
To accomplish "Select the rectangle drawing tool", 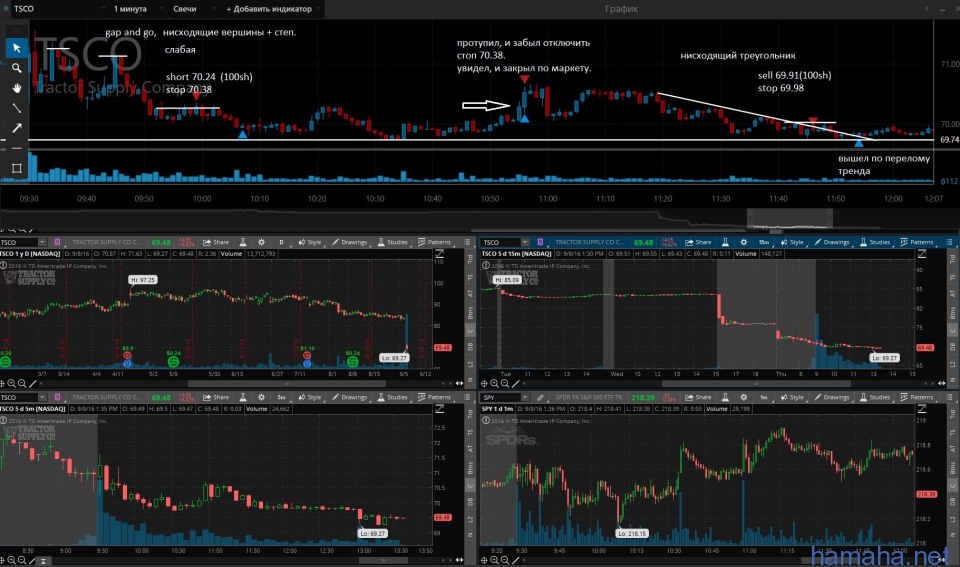I will pyautogui.click(x=17, y=168).
